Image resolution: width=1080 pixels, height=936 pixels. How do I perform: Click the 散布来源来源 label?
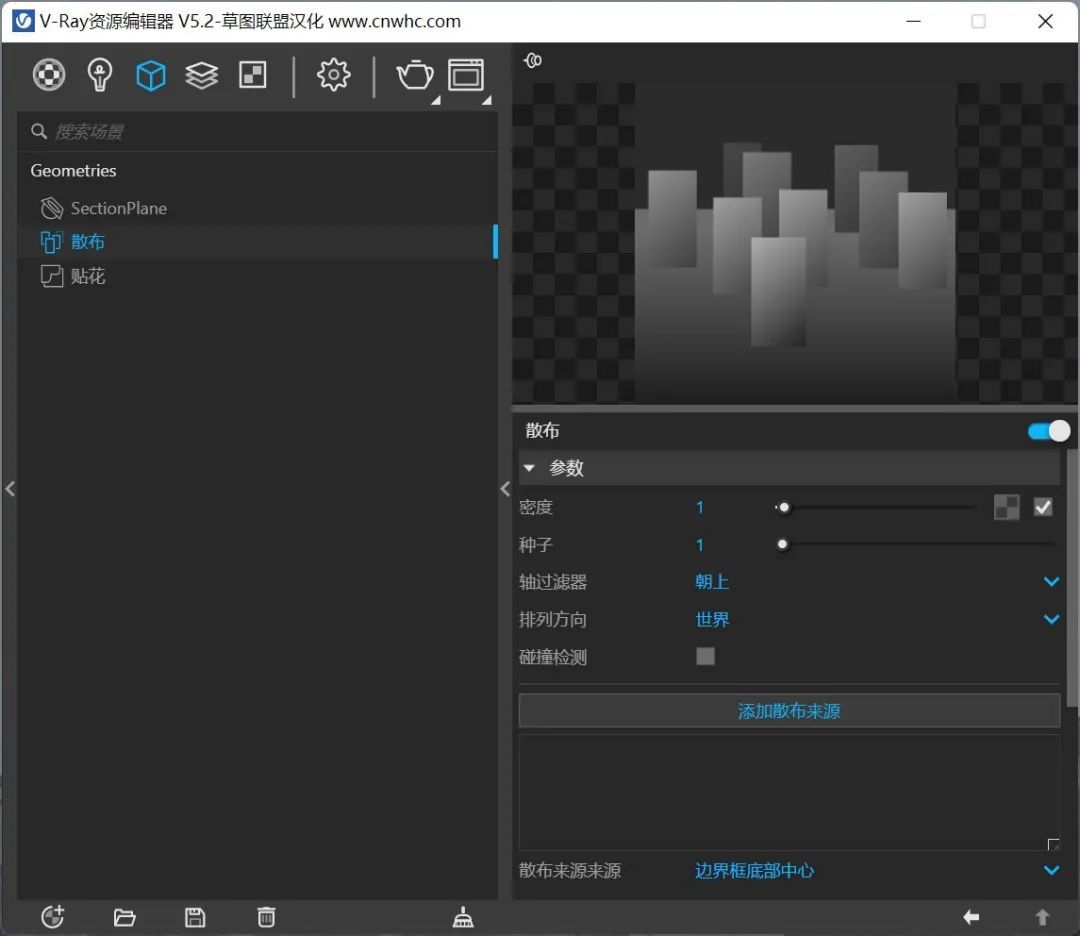(570, 871)
